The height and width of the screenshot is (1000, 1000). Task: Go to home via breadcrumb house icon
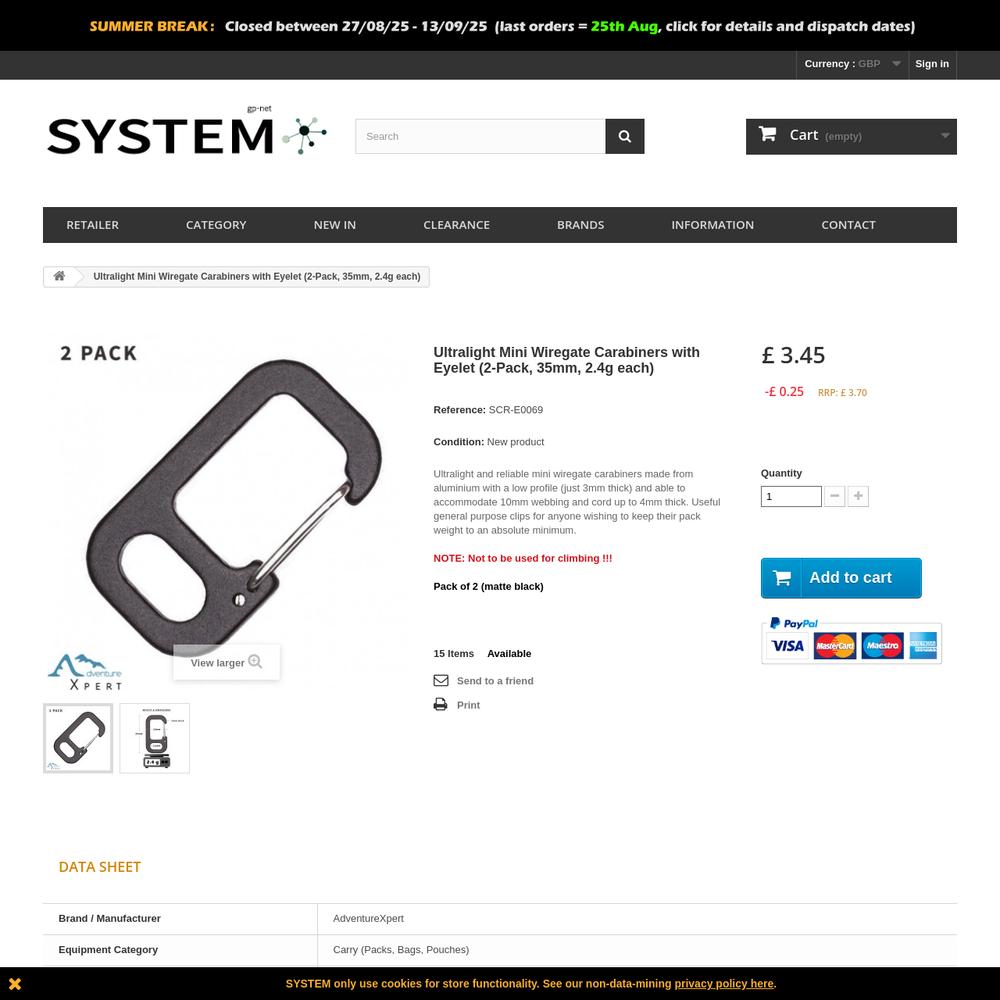pos(59,276)
